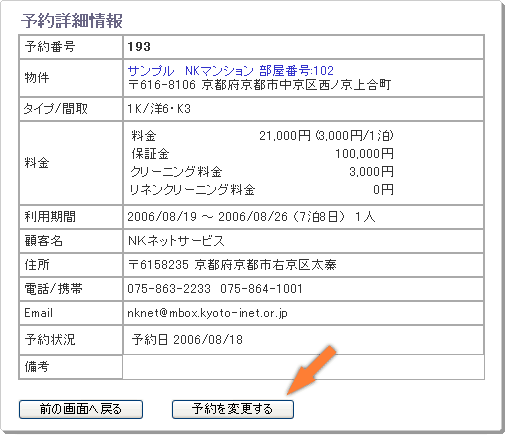Select the 電話/携帯 row label
The height and width of the screenshot is (435, 505).
[x=53, y=289]
